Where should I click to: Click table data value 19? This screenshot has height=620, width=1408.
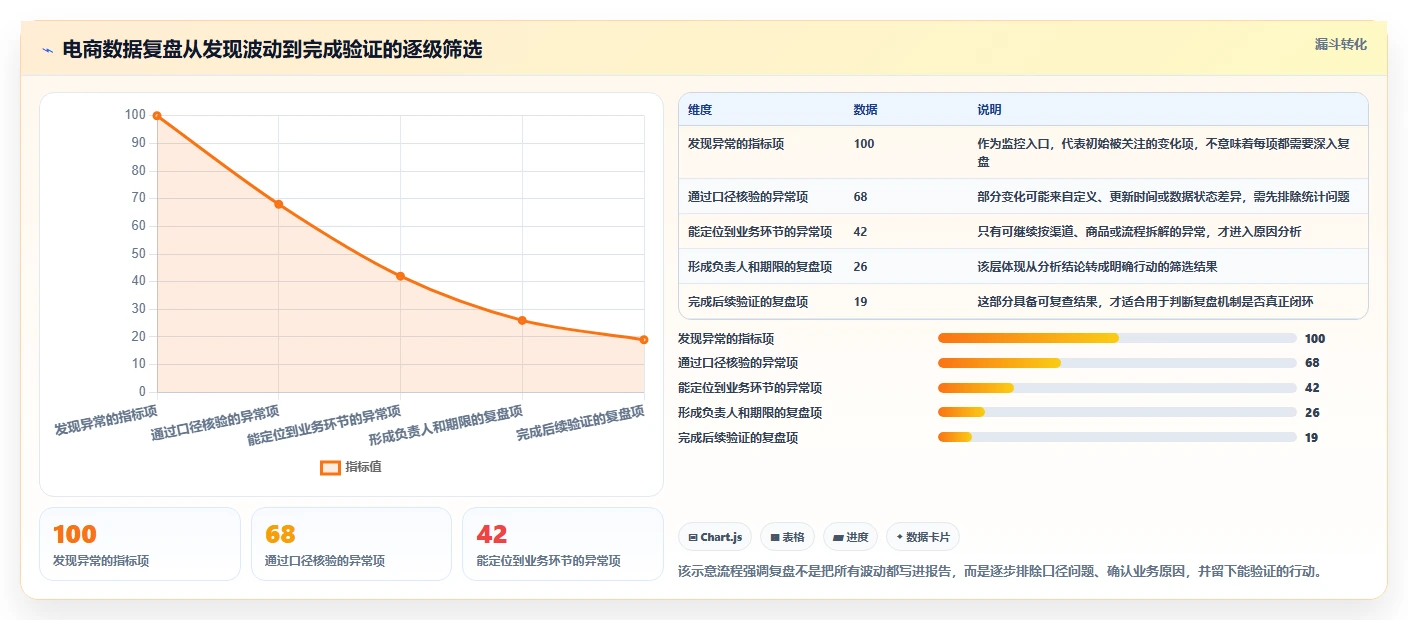pyautogui.click(x=861, y=302)
